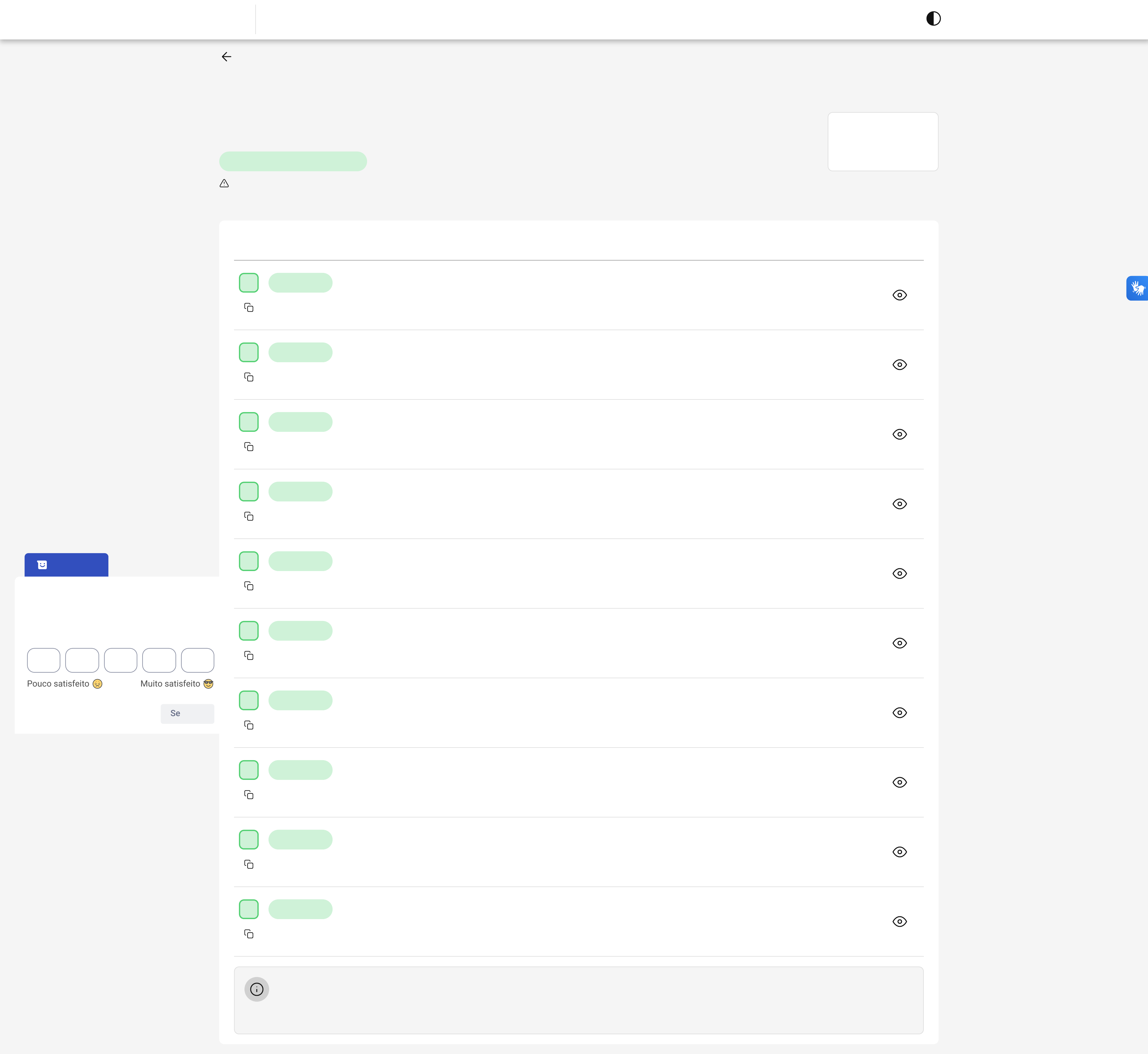
Task: Click the eye icon in the last row
Action: point(899,921)
